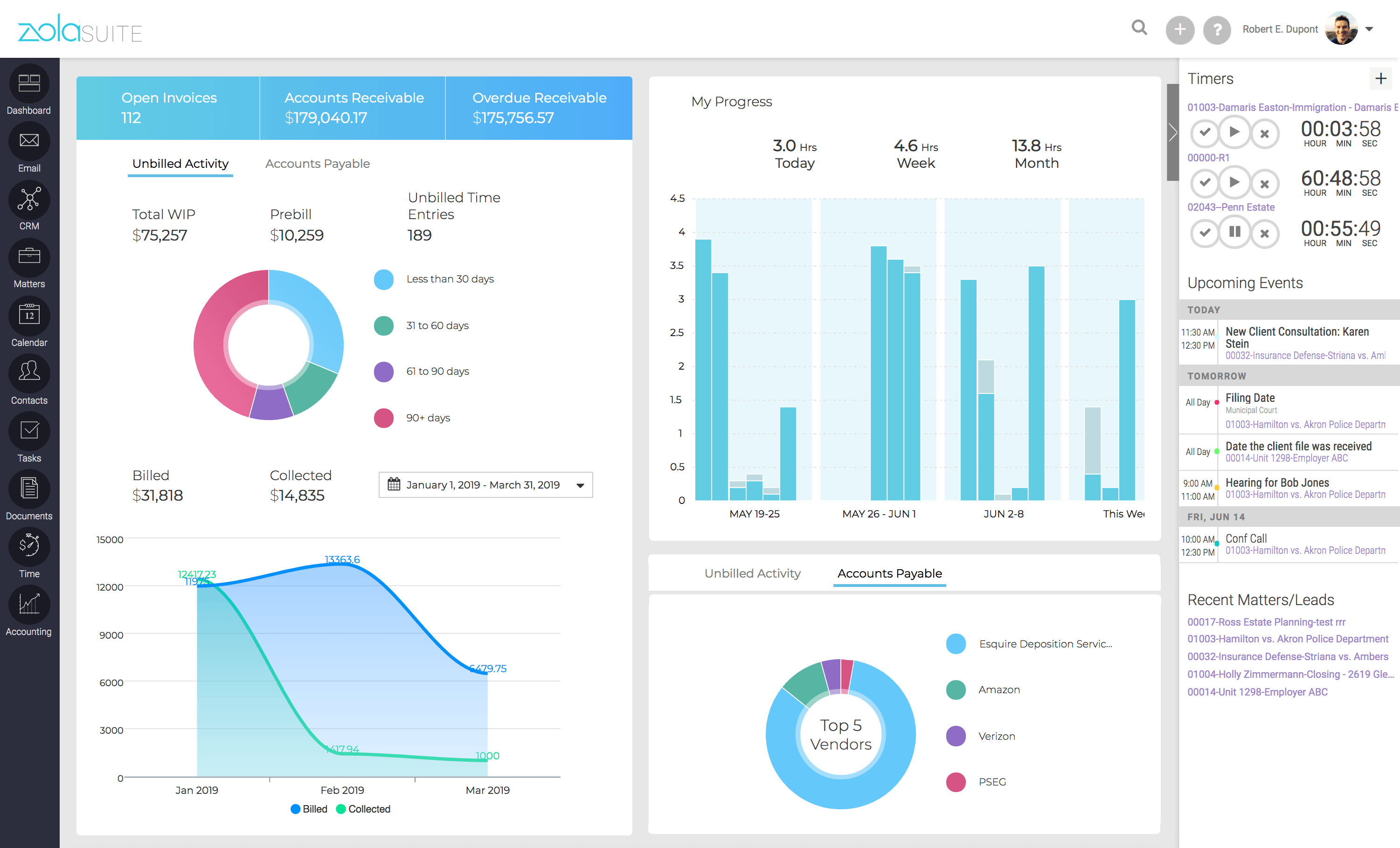
Task: Add a new timer with plus button
Action: 1380,78
